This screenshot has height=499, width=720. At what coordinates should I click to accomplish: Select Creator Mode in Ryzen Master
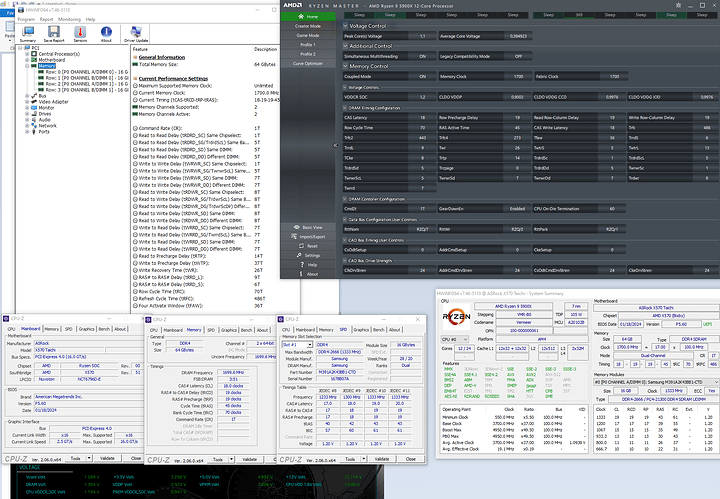(x=308, y=26)
